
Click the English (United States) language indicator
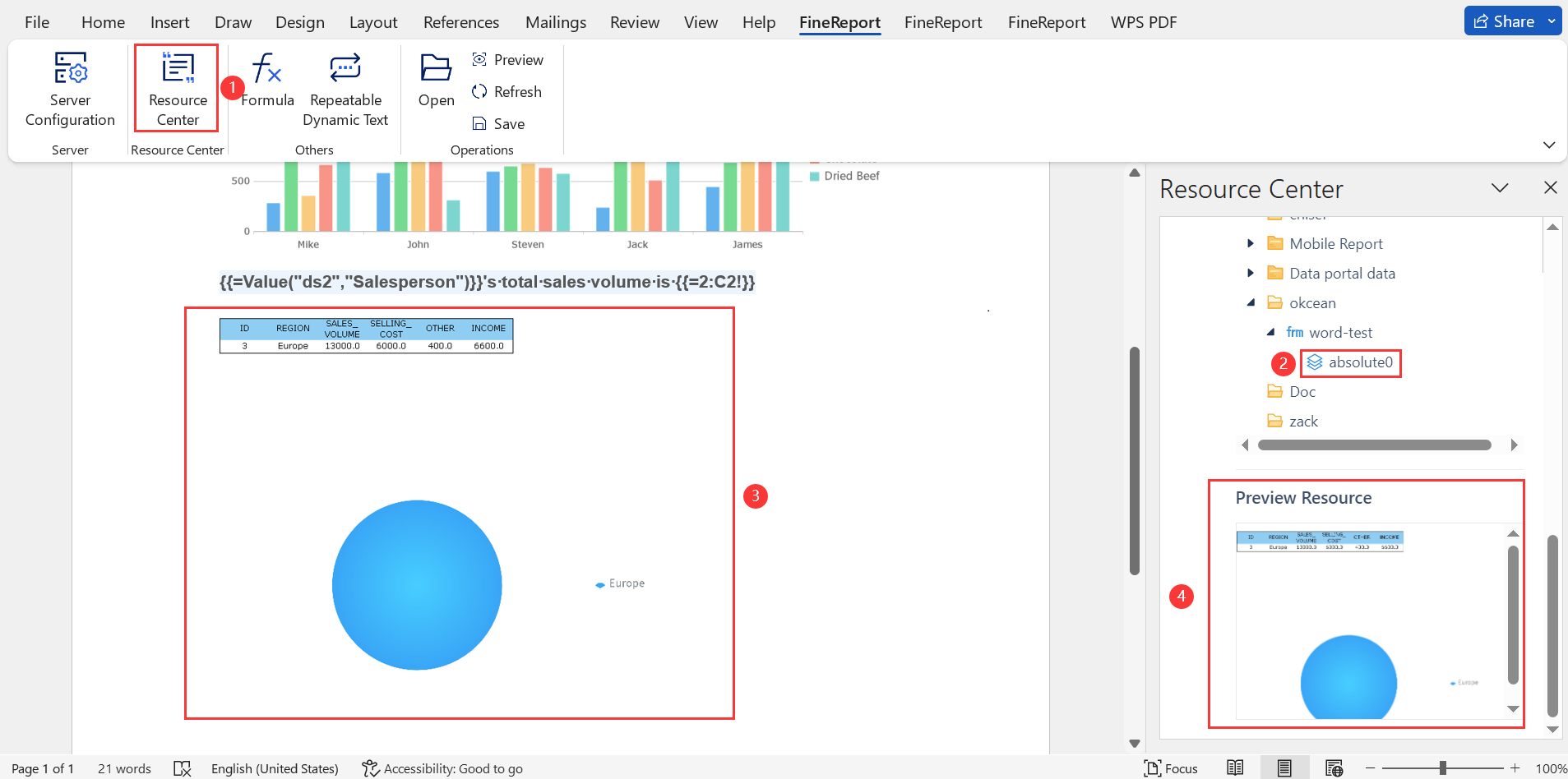tap(275, 768)
